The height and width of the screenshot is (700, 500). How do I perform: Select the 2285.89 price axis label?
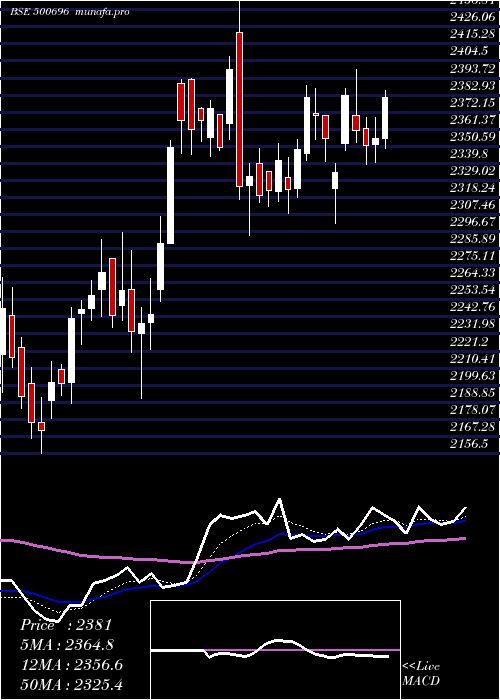click(x=472, y=239)
